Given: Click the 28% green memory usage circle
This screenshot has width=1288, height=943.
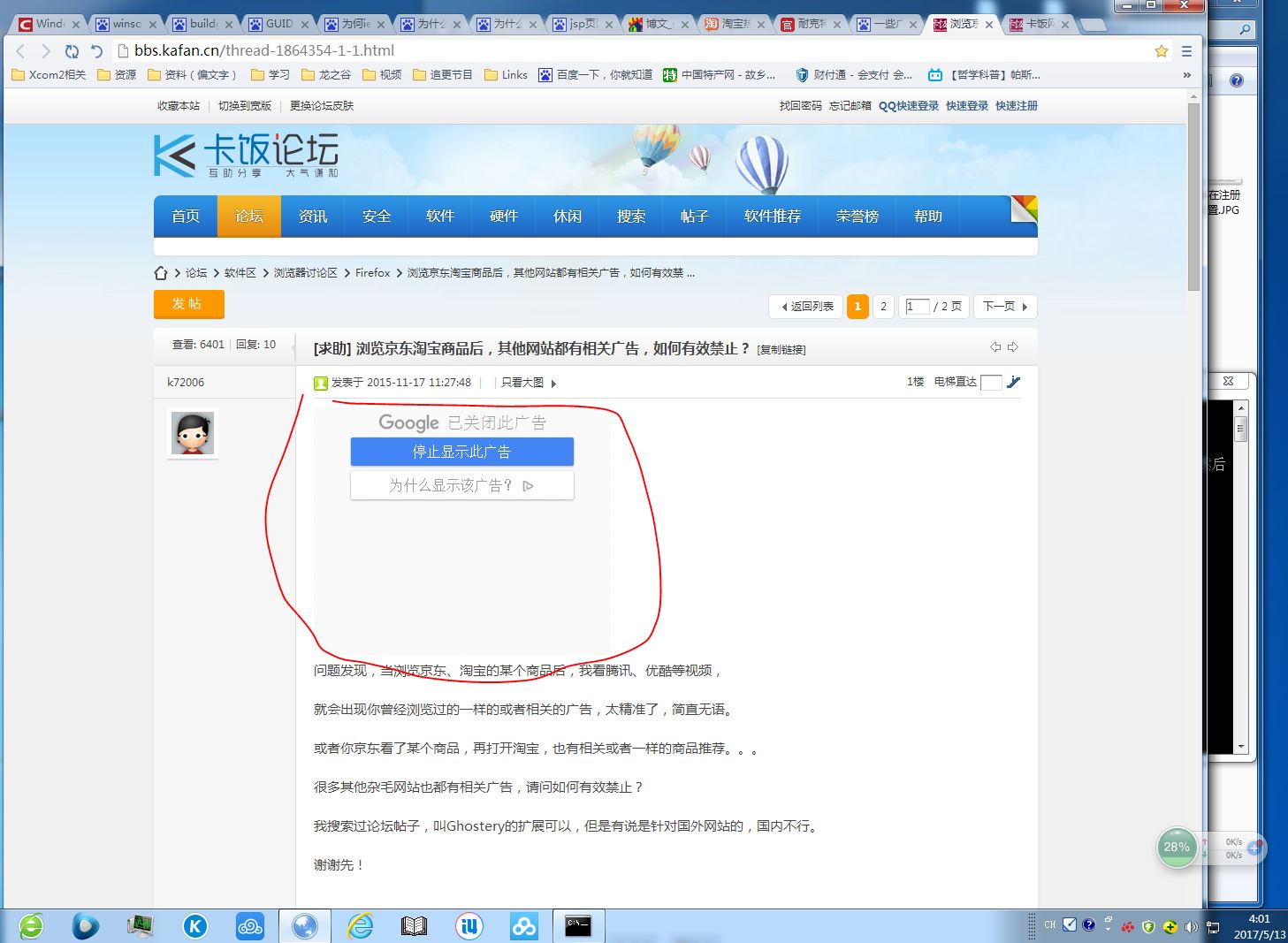Looking at the screenshot, I should (x=1177, y=848).
